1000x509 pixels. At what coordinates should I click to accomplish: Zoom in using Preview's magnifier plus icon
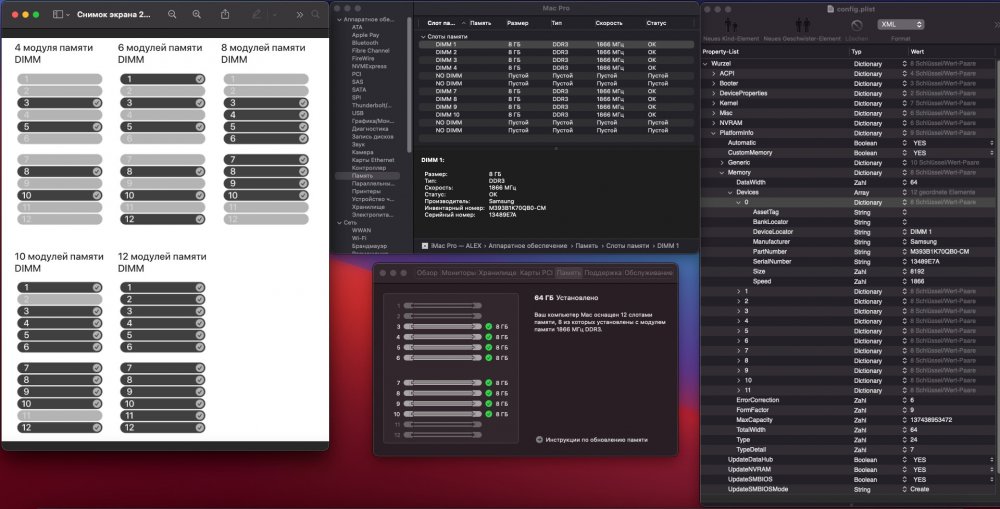(196, 14)
